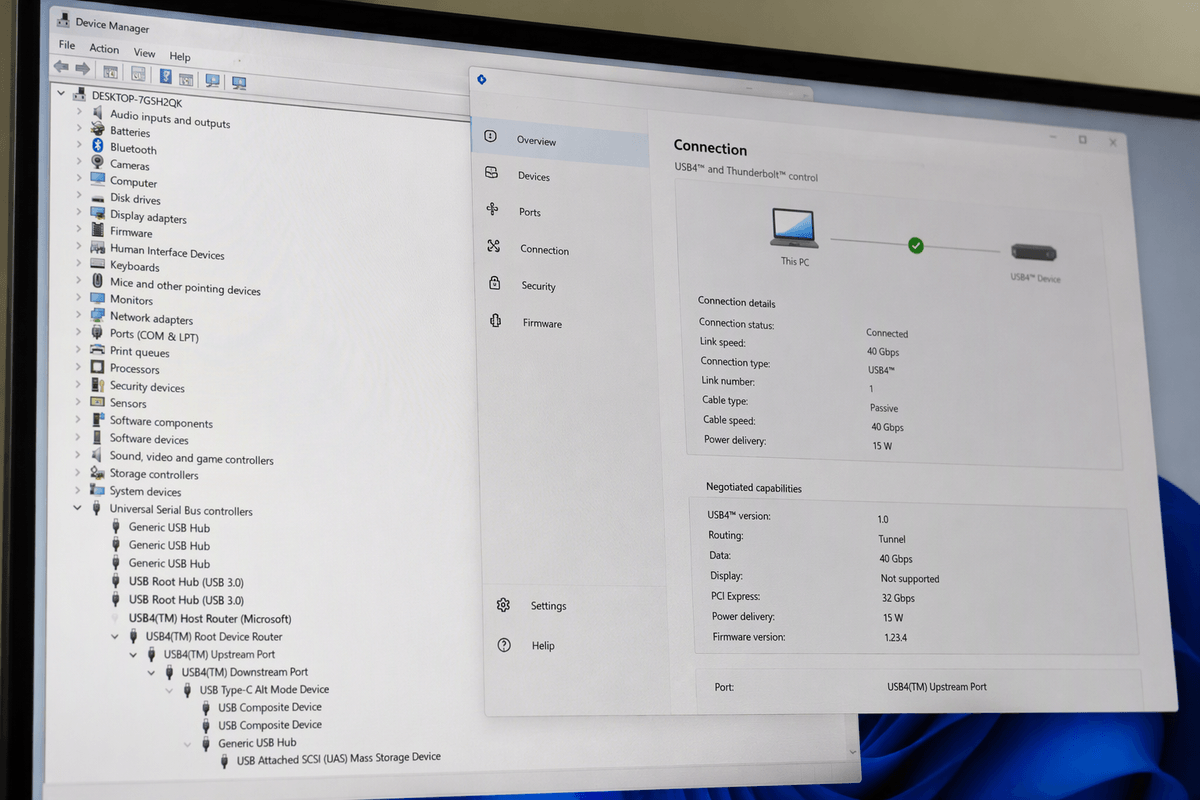This screenshot has height=800, width=1200.
Task: Expand the Firmware category
Action: pyautogui.click(x=79, y=230)
